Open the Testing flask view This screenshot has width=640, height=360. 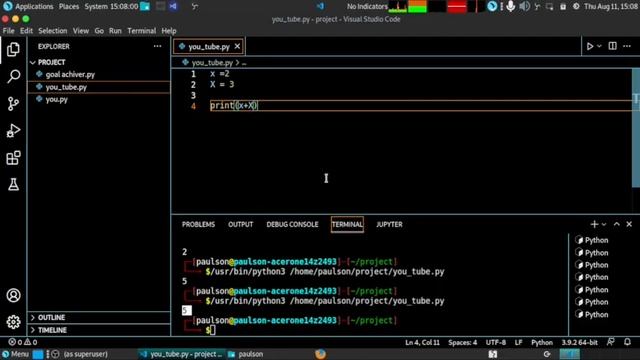click(13, 184)
